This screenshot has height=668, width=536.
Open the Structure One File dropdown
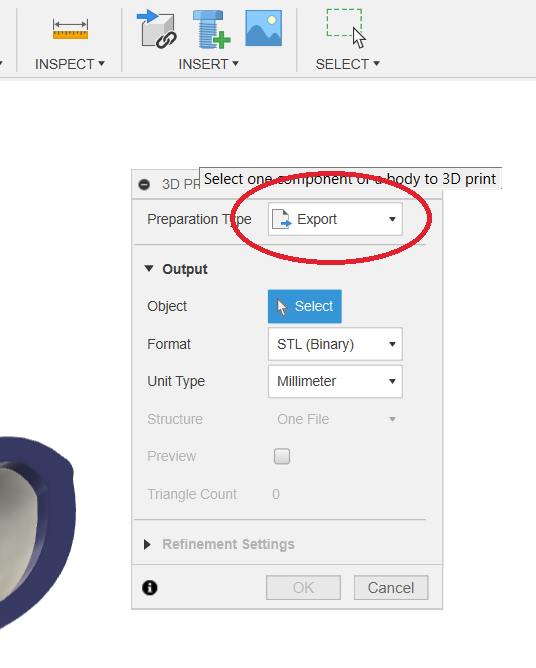(335, 419)
